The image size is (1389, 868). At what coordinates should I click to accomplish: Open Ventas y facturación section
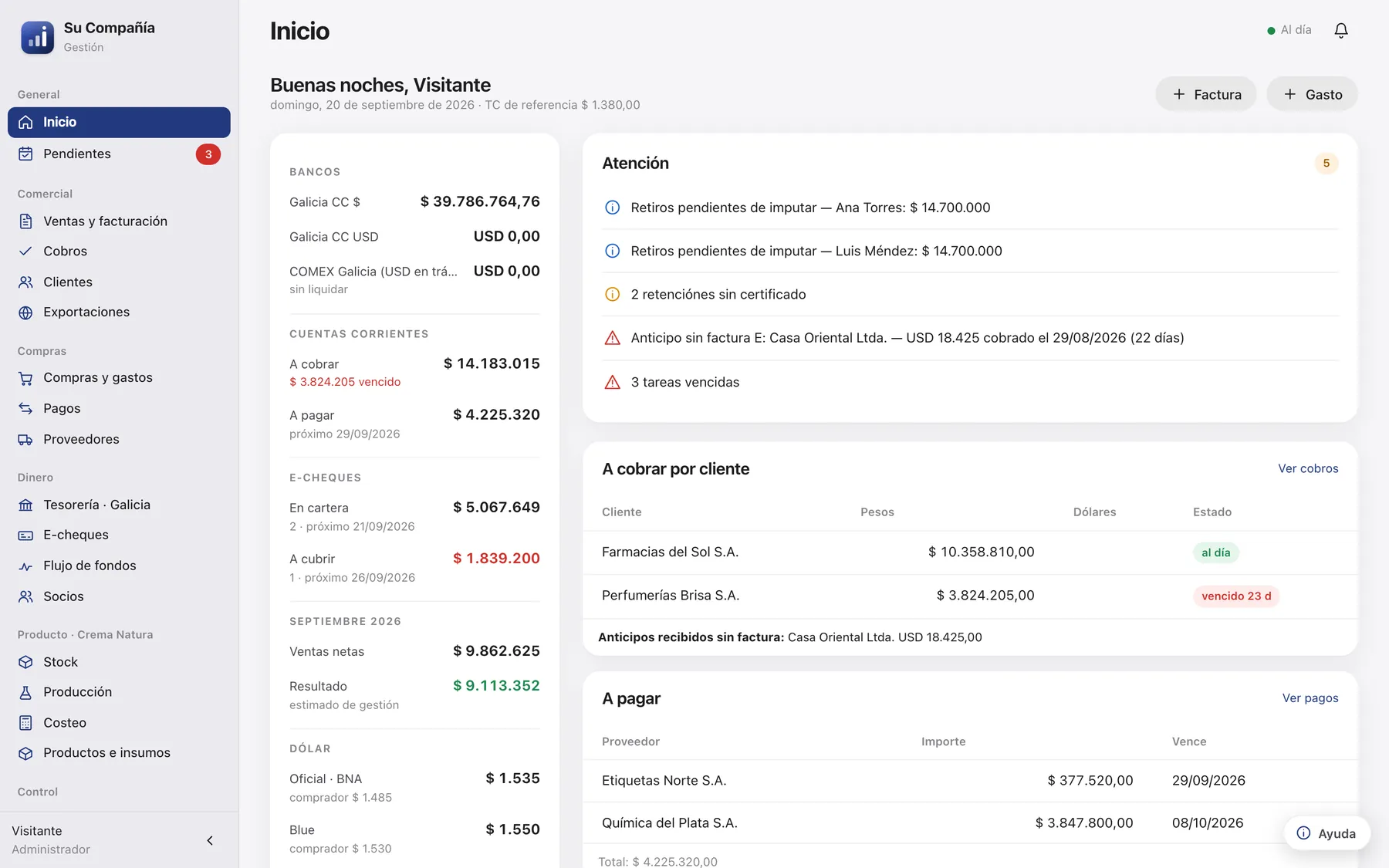point(119,221)
